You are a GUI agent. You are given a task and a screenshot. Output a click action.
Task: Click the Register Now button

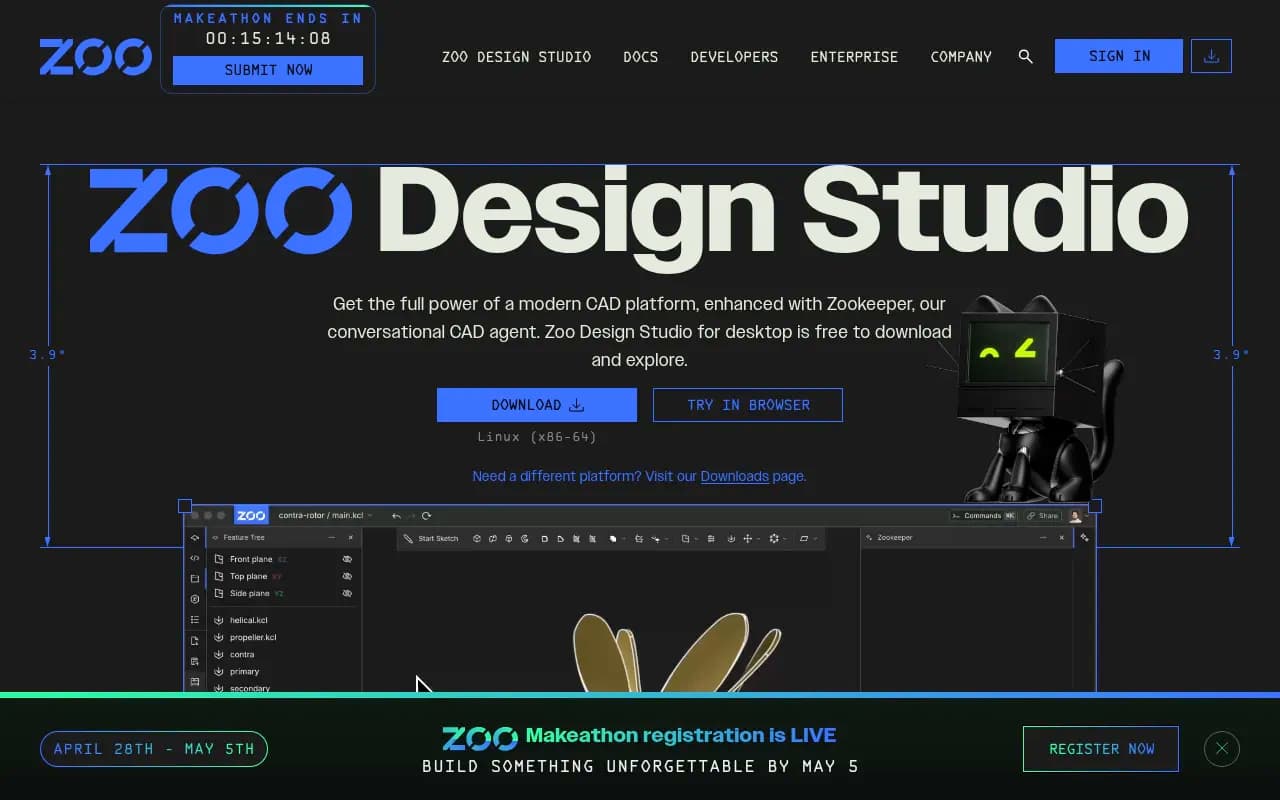(1101, 748)
